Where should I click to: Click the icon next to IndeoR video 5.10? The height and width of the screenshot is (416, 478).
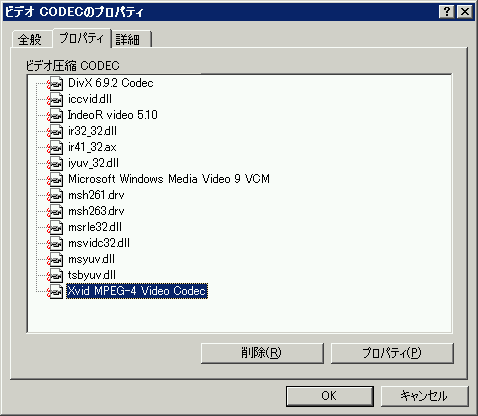coord(55,115)
